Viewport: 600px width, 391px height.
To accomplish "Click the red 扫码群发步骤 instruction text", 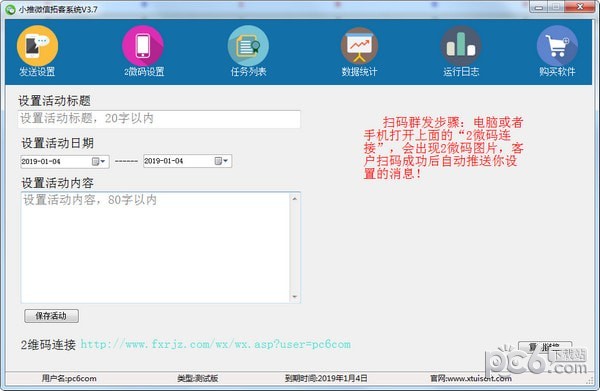I will click(443, 148).
